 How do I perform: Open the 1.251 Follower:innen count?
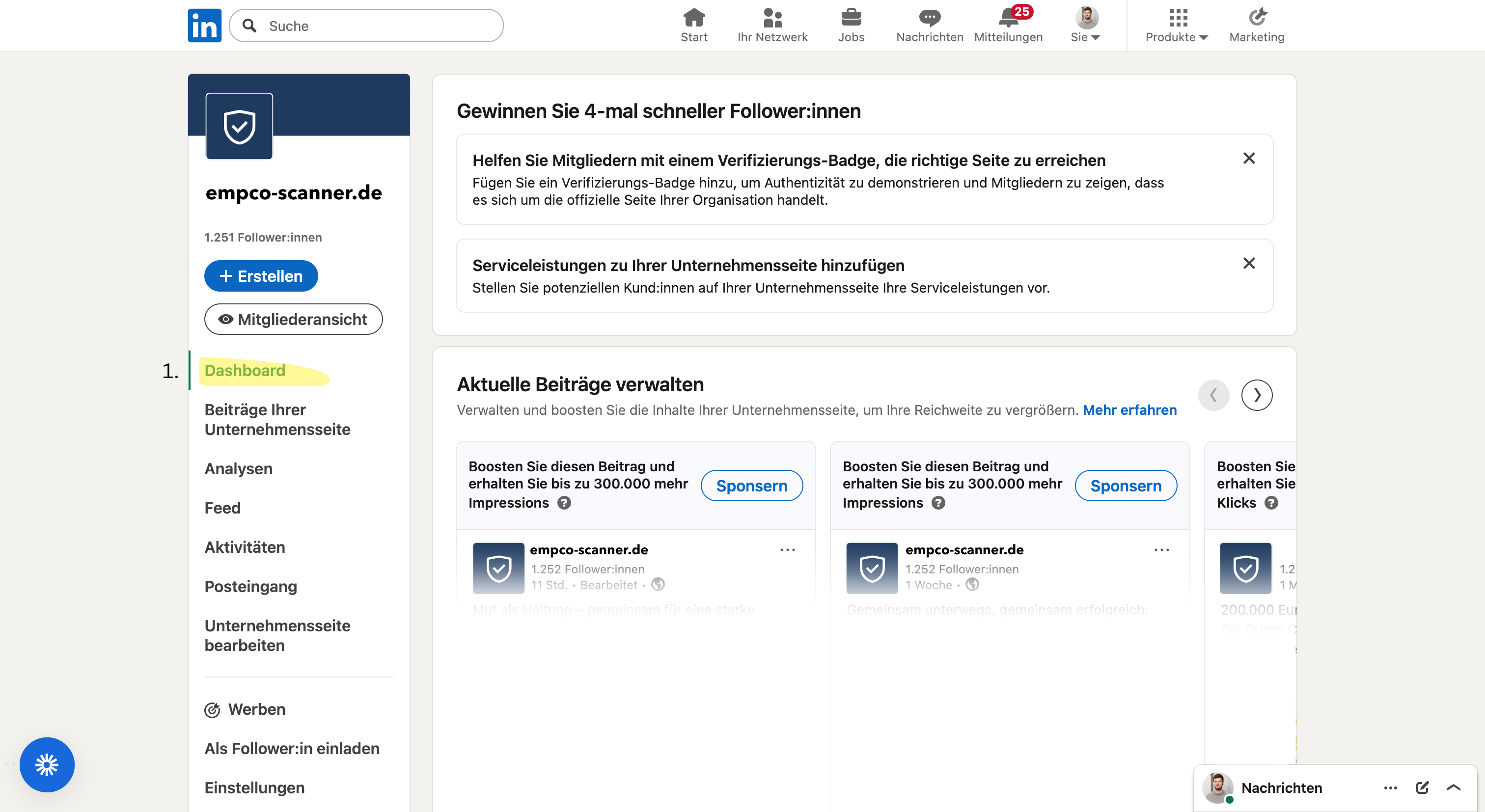(263, 238)
